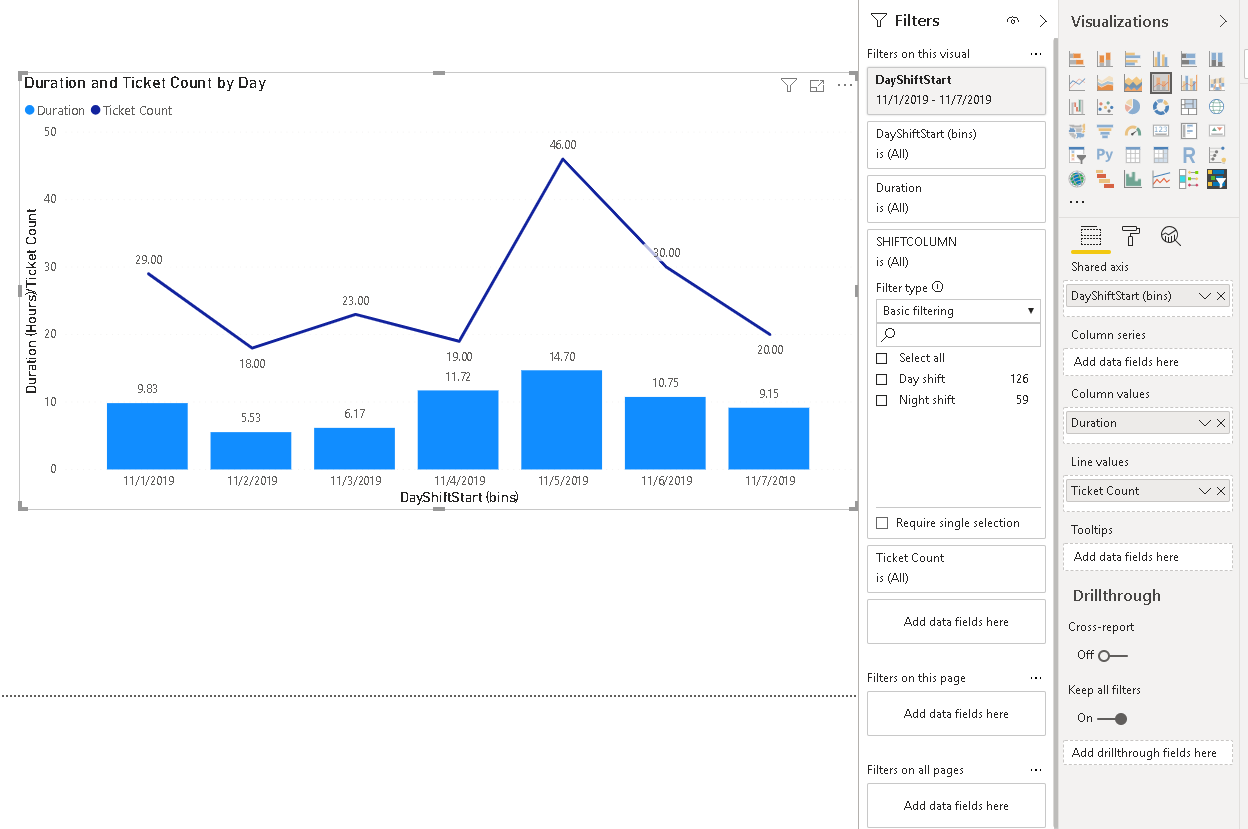Check the Day shift checkbox
This screenshot has width=1248, height=829.
(881, 379)
